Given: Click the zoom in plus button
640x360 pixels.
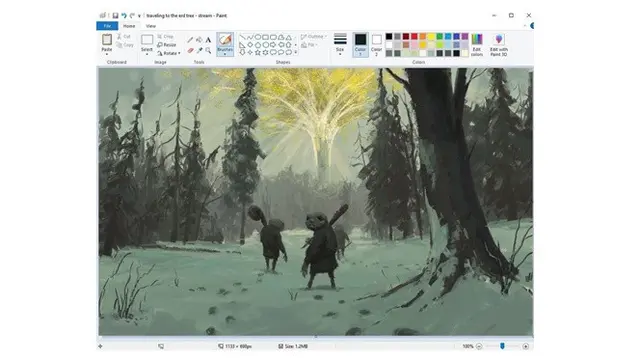Looking at the screenshot, I should (x=526, y=346).
